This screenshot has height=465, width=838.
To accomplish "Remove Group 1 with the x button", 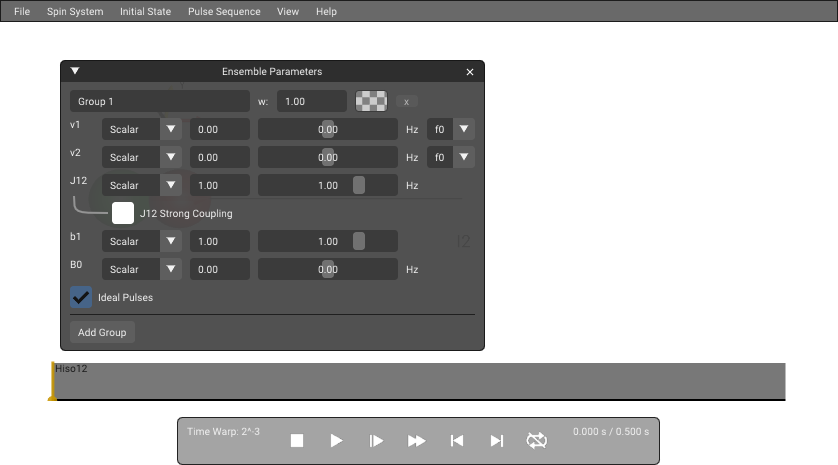I will coord(406,102).
